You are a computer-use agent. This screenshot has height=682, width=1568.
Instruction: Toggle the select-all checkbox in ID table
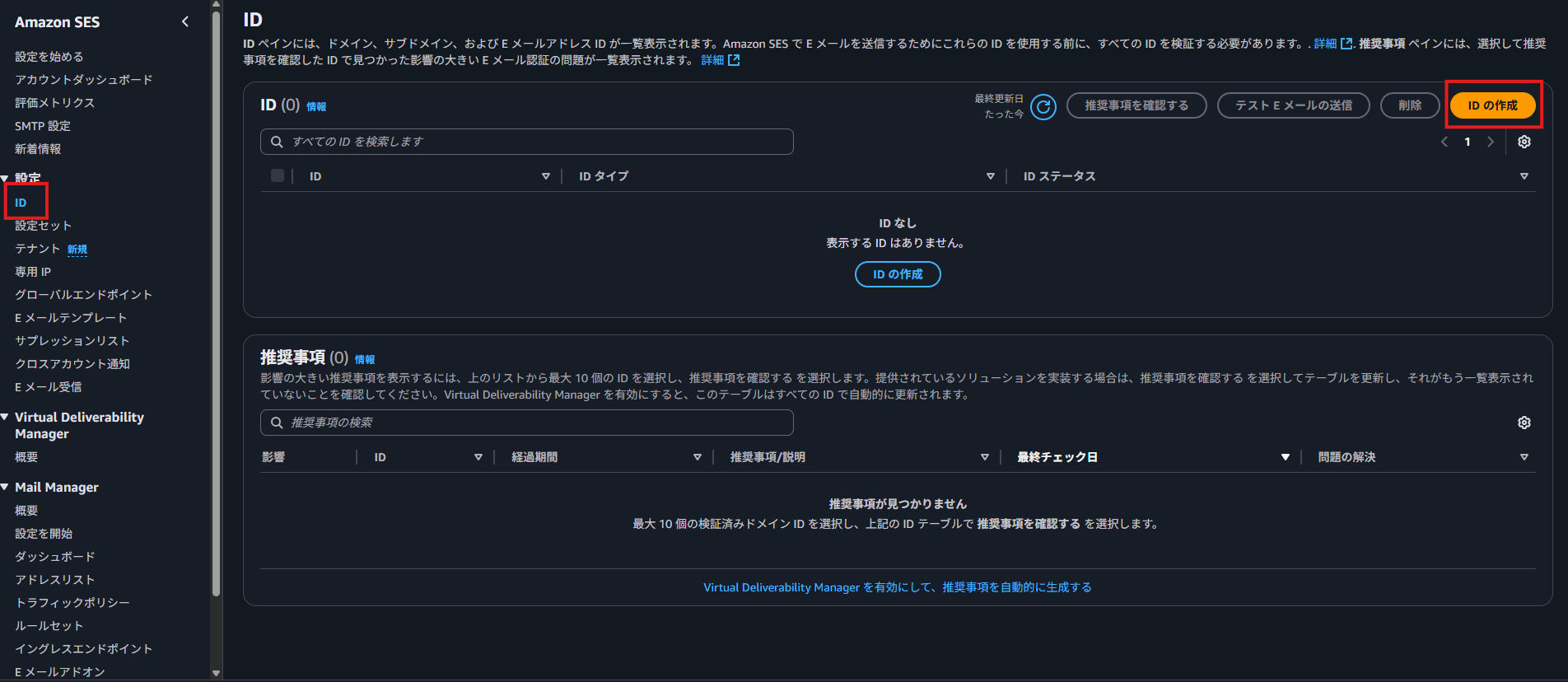click(278, 175)
